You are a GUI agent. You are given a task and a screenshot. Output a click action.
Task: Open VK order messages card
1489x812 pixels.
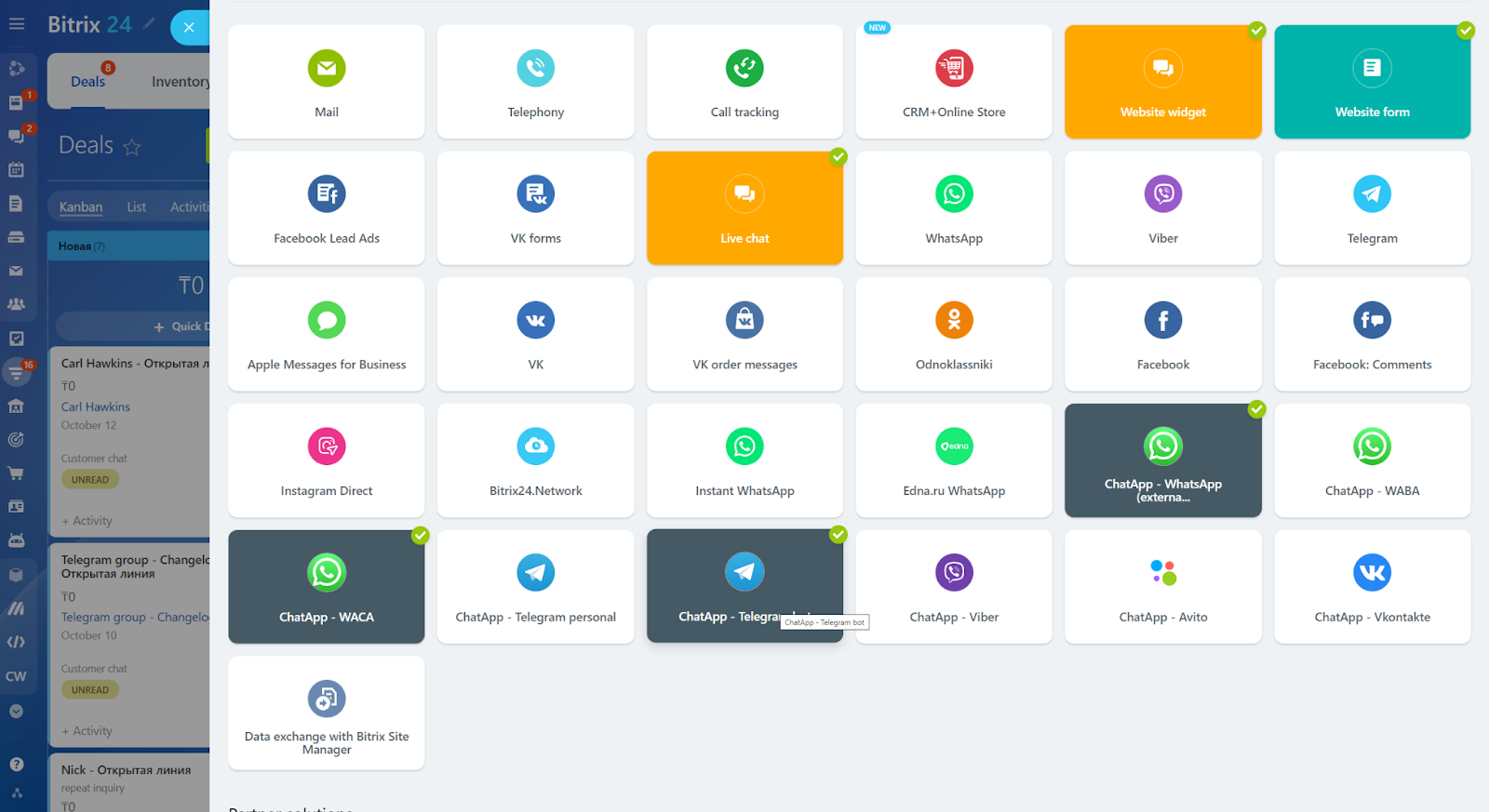point(744,334)
